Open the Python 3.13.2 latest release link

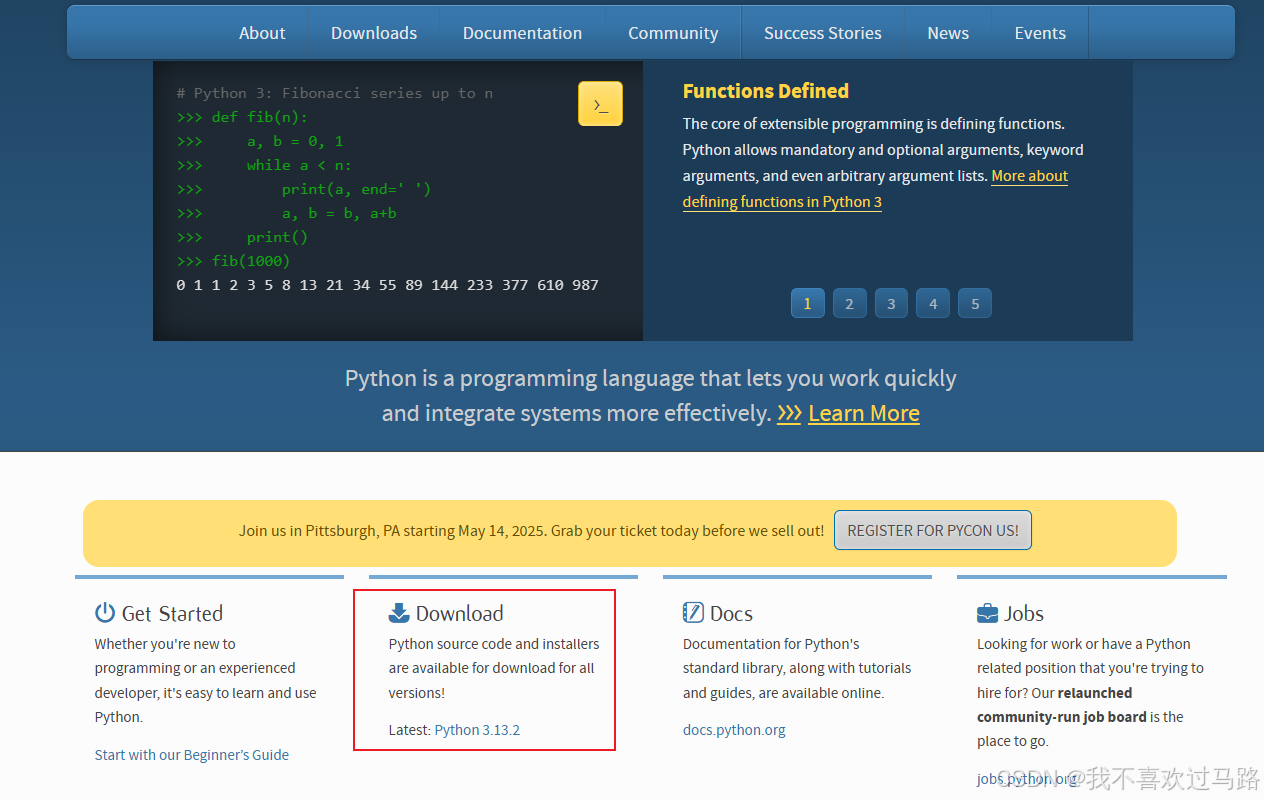477,730
